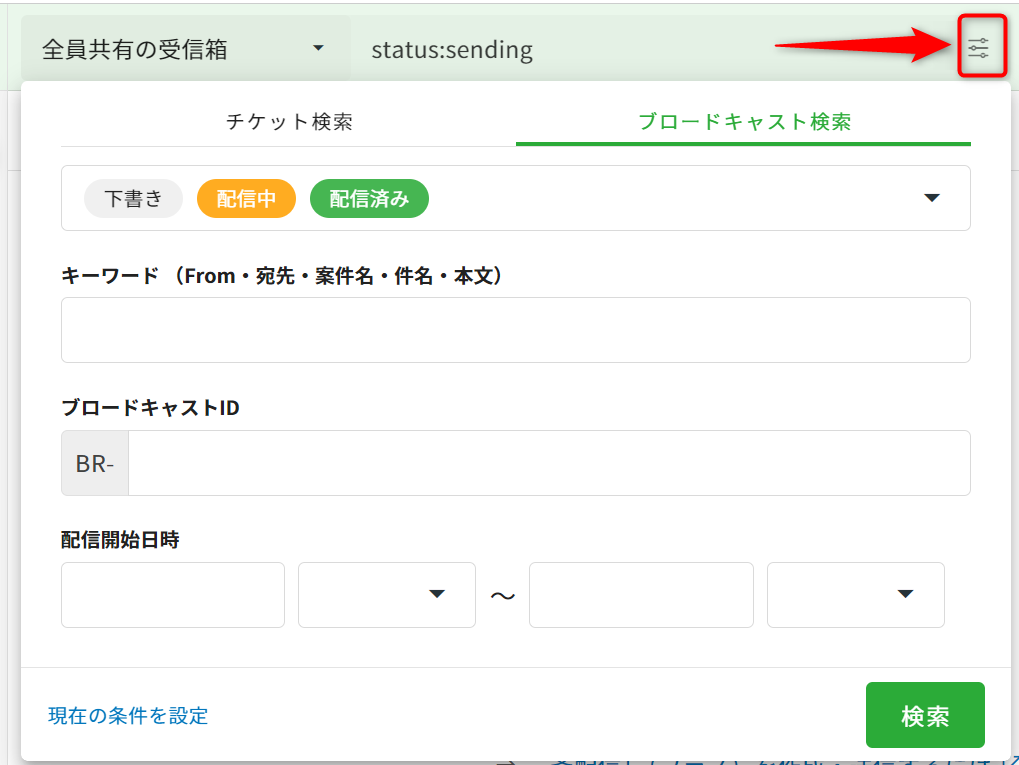Click the start date field for 配信開始日時
This screenshot has width=1019, height=765.
pyautogui.click(x=173, y=595)
